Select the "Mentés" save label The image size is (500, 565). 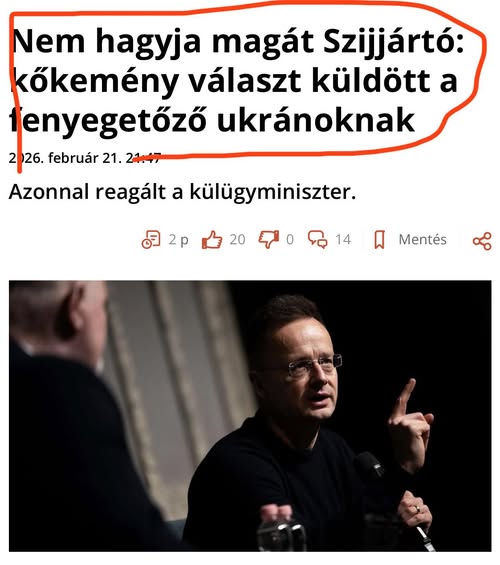click(423, 239)
